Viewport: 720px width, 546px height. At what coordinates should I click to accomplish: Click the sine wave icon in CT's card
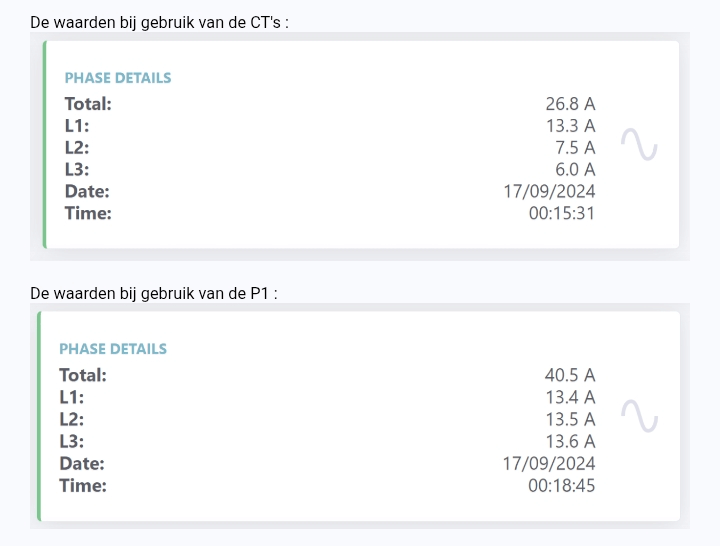tap(639, 144)
